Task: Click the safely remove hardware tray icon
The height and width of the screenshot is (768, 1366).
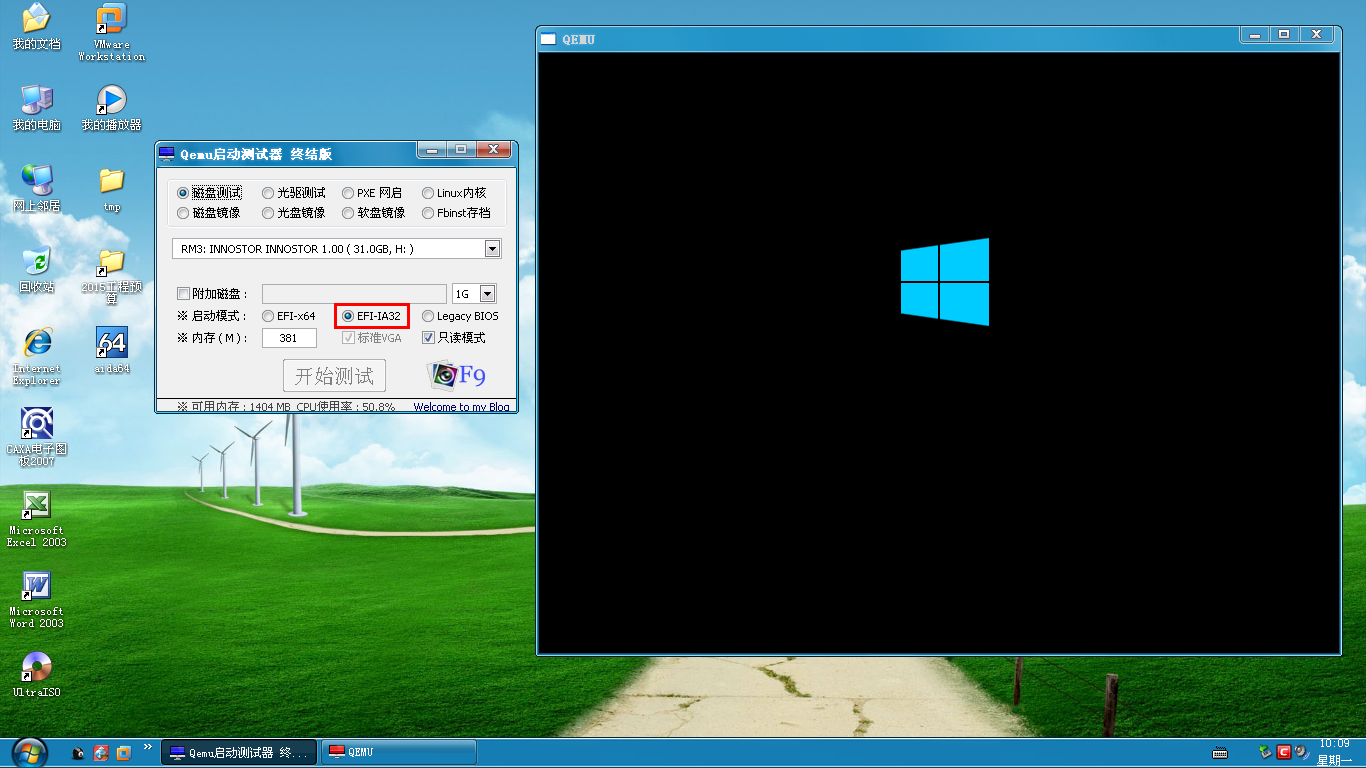Action: click(x=1265, y=752)
